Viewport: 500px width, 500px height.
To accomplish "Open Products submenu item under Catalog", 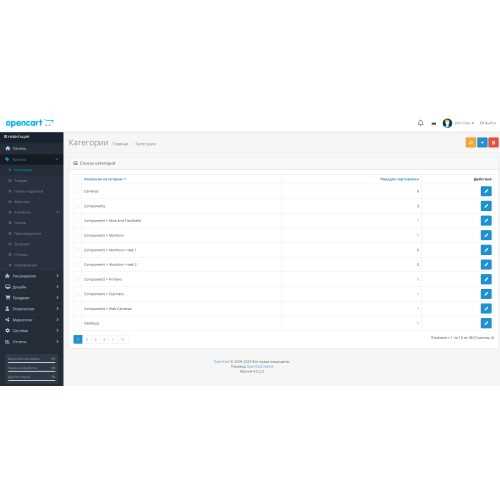I will pyautogui.click(x=21, y=181).
